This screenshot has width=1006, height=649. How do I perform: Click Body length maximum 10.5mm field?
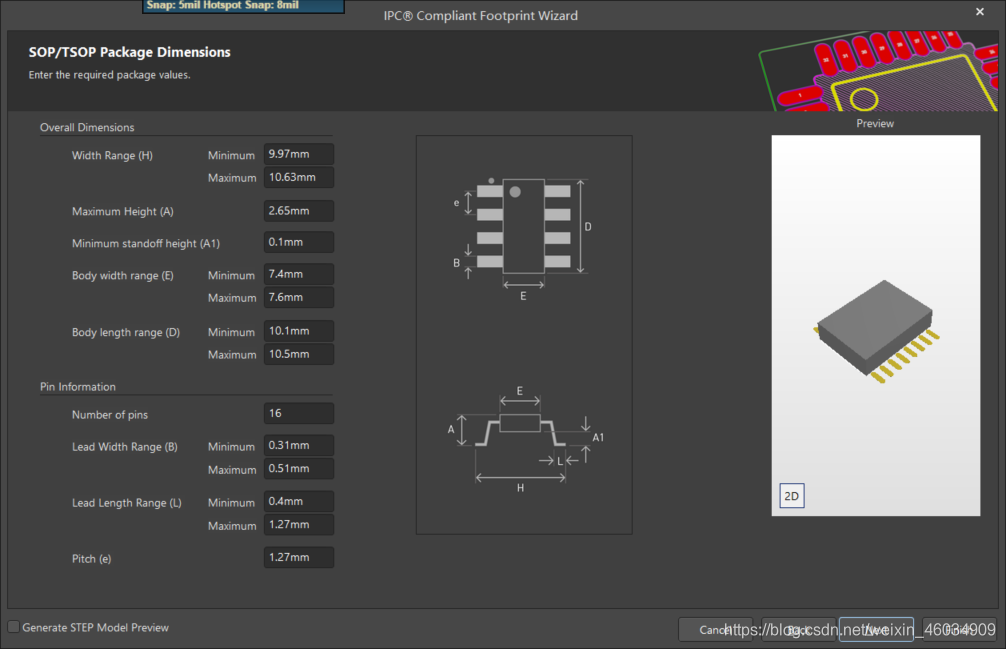tap(298, 354)
